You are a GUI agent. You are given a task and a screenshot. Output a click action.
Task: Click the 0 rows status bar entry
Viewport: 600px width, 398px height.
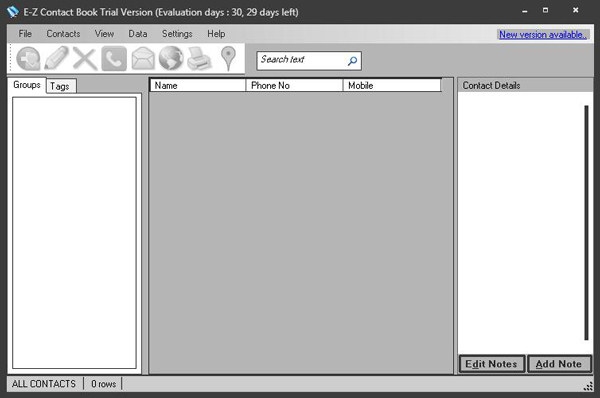103,384
